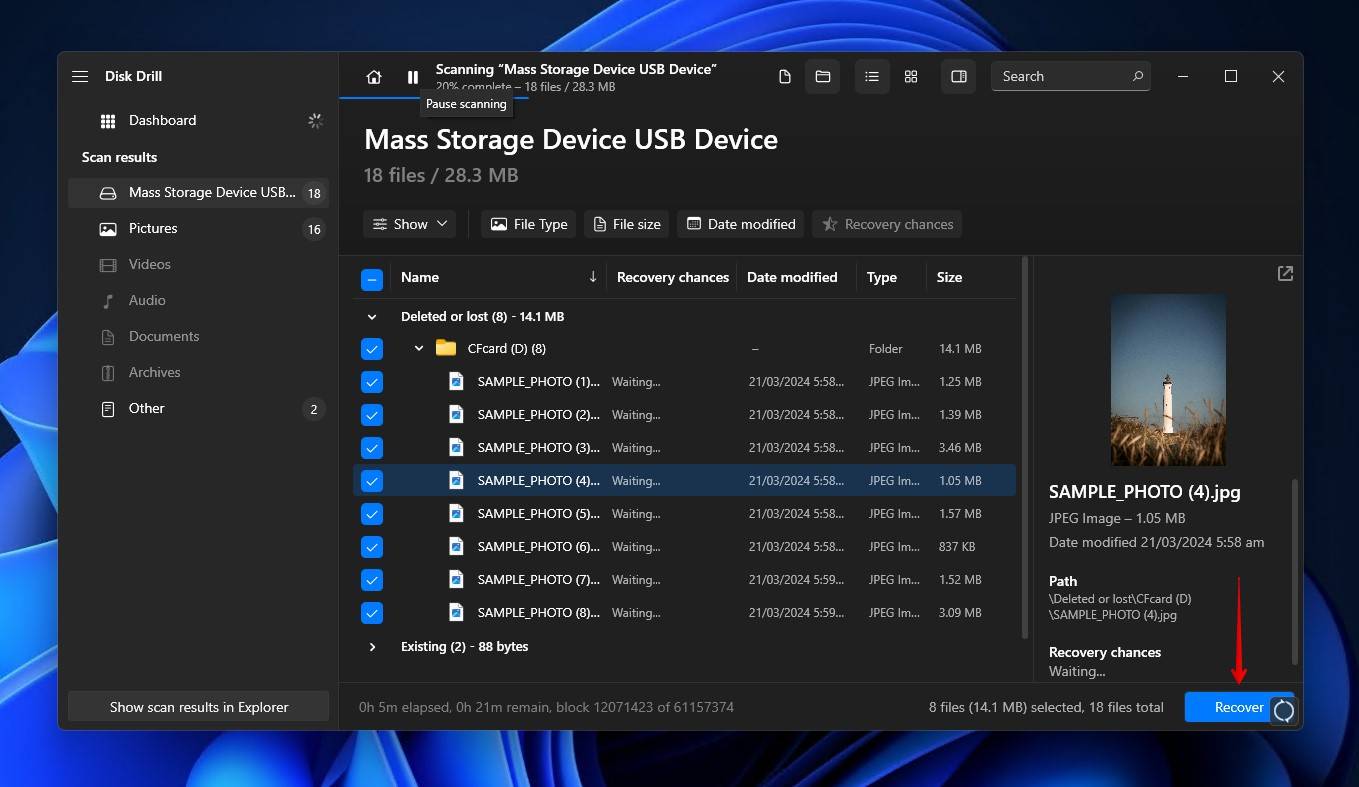Select Pictures in the scan results sidebar
This screenshot has height=787, width=1359.
tap(152, 228)
